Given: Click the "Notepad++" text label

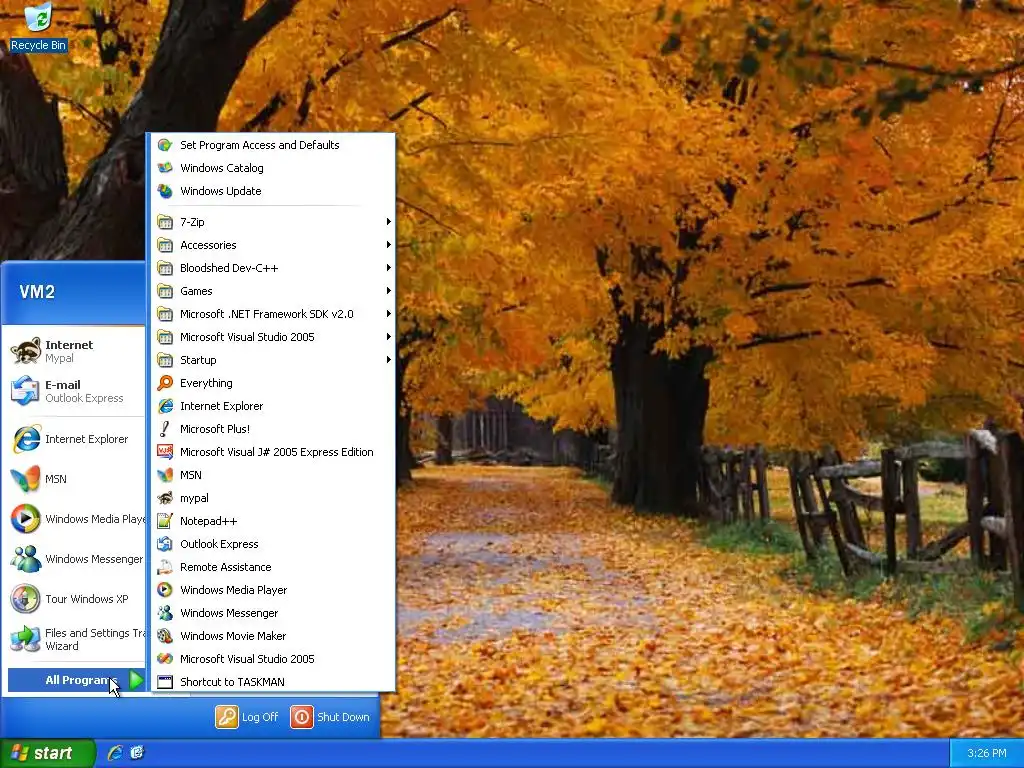Looking at the screenshot, I should (x=208, y=521).
